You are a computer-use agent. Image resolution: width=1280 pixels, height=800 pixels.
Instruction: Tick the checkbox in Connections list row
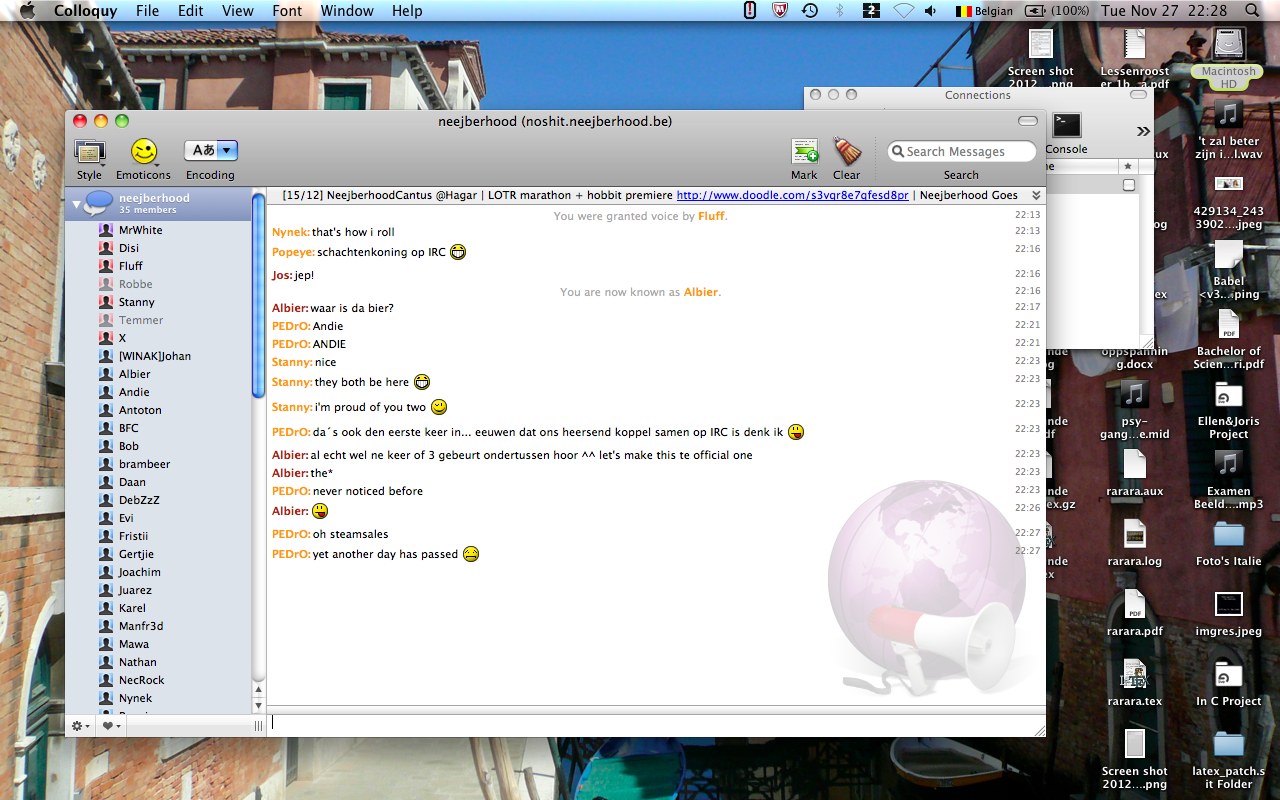pyautogui.click(x=1129, y=185)
